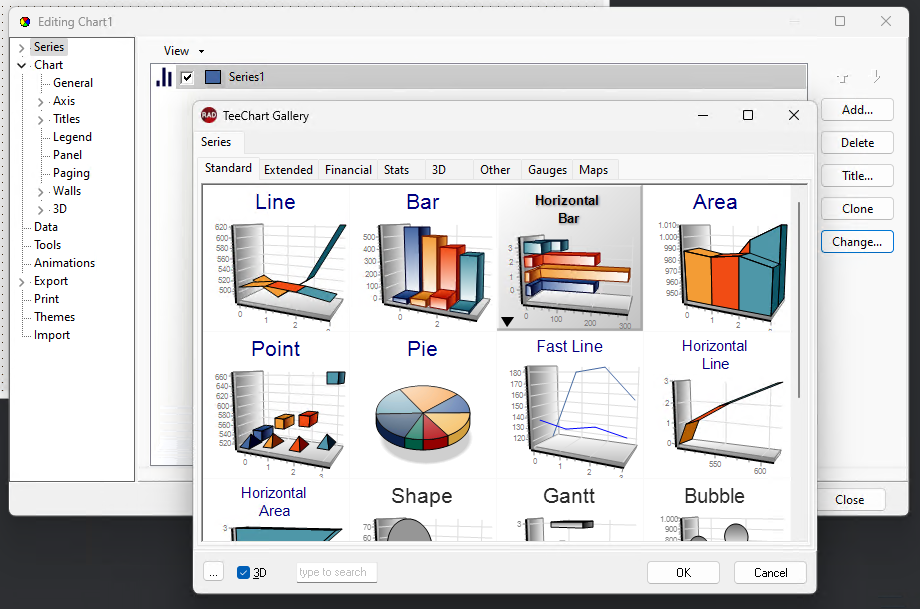Click the Close button in Editing Chart1
920x609 pixels.
click(x=850, y=500)
